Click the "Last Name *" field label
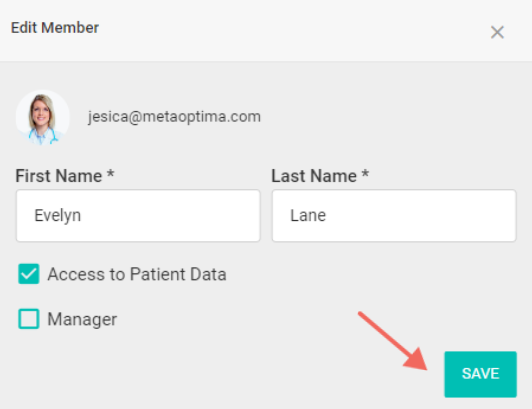Viewport: 532px width, 409px height. [x=320, y=176]
